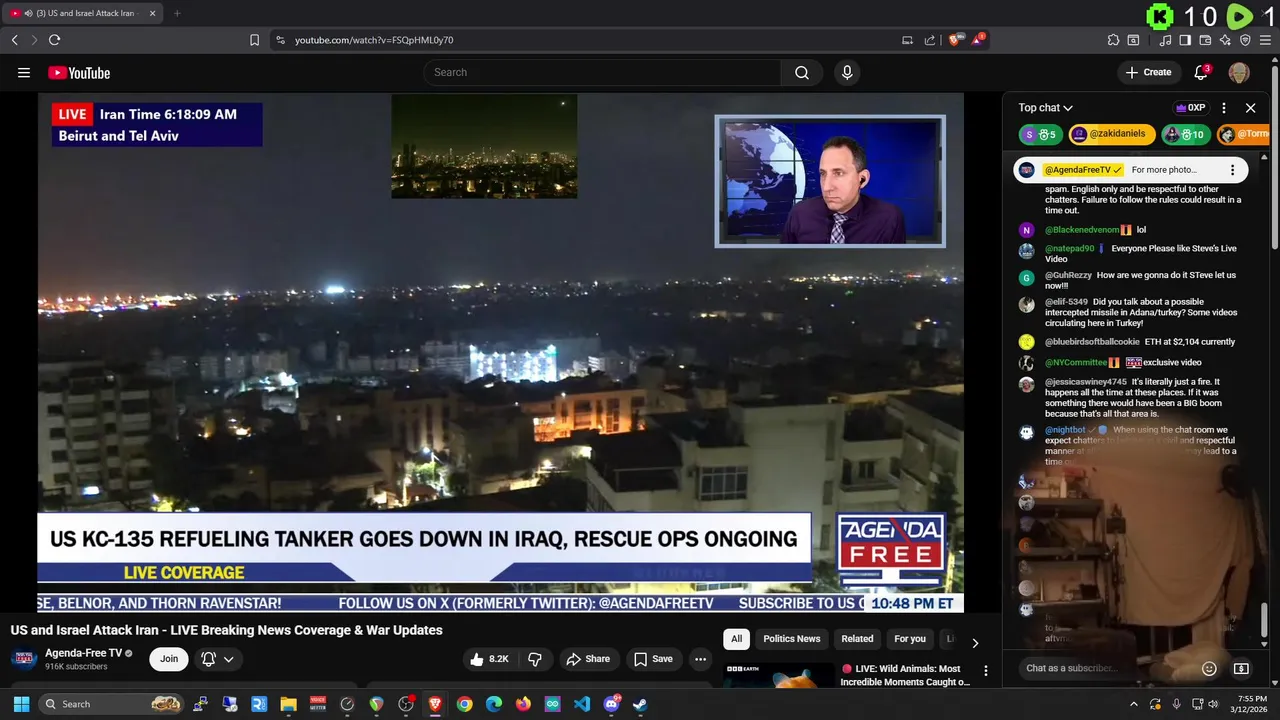Click the Chat as a subscriber field
This screenshot has width=1280, height=720.
coord(1107,668)
